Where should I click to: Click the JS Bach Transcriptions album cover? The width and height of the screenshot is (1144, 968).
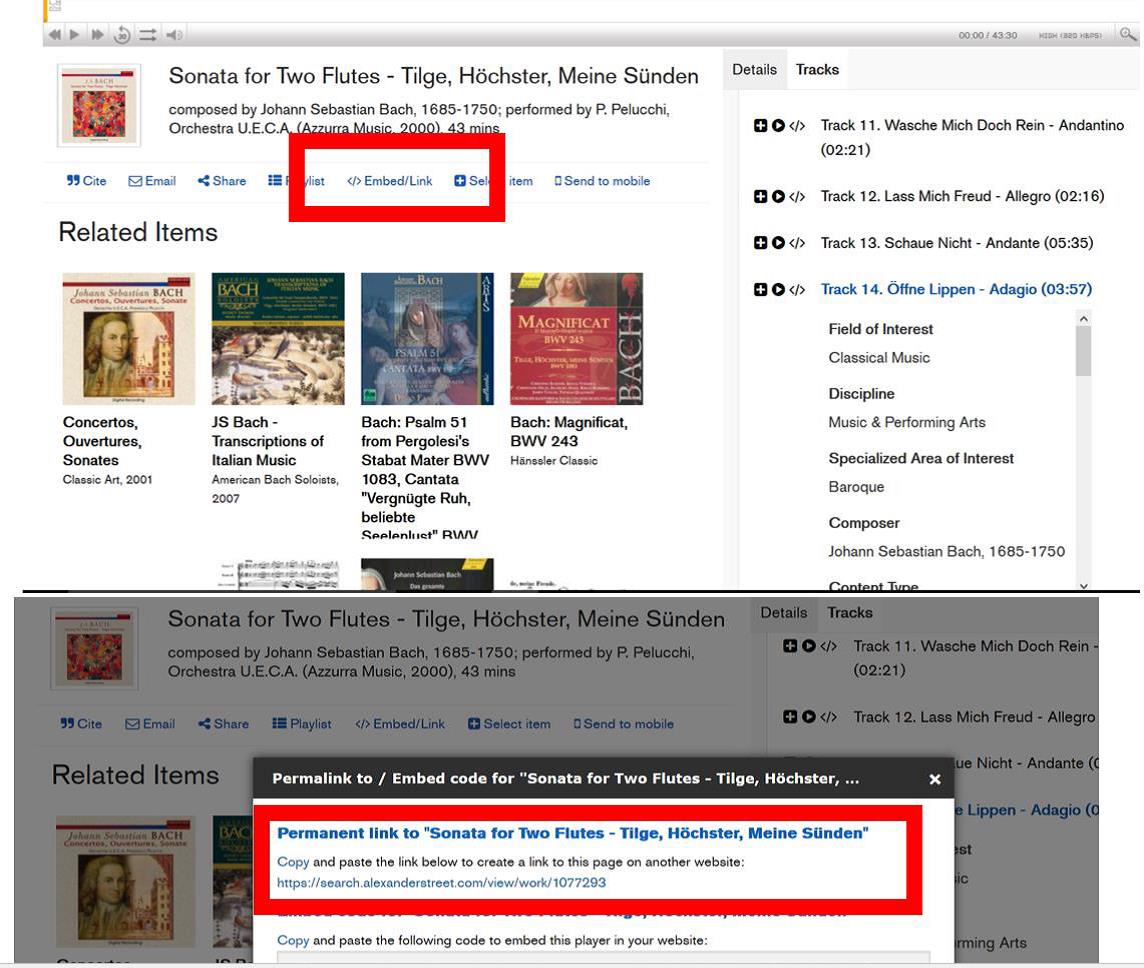point(278,338)
